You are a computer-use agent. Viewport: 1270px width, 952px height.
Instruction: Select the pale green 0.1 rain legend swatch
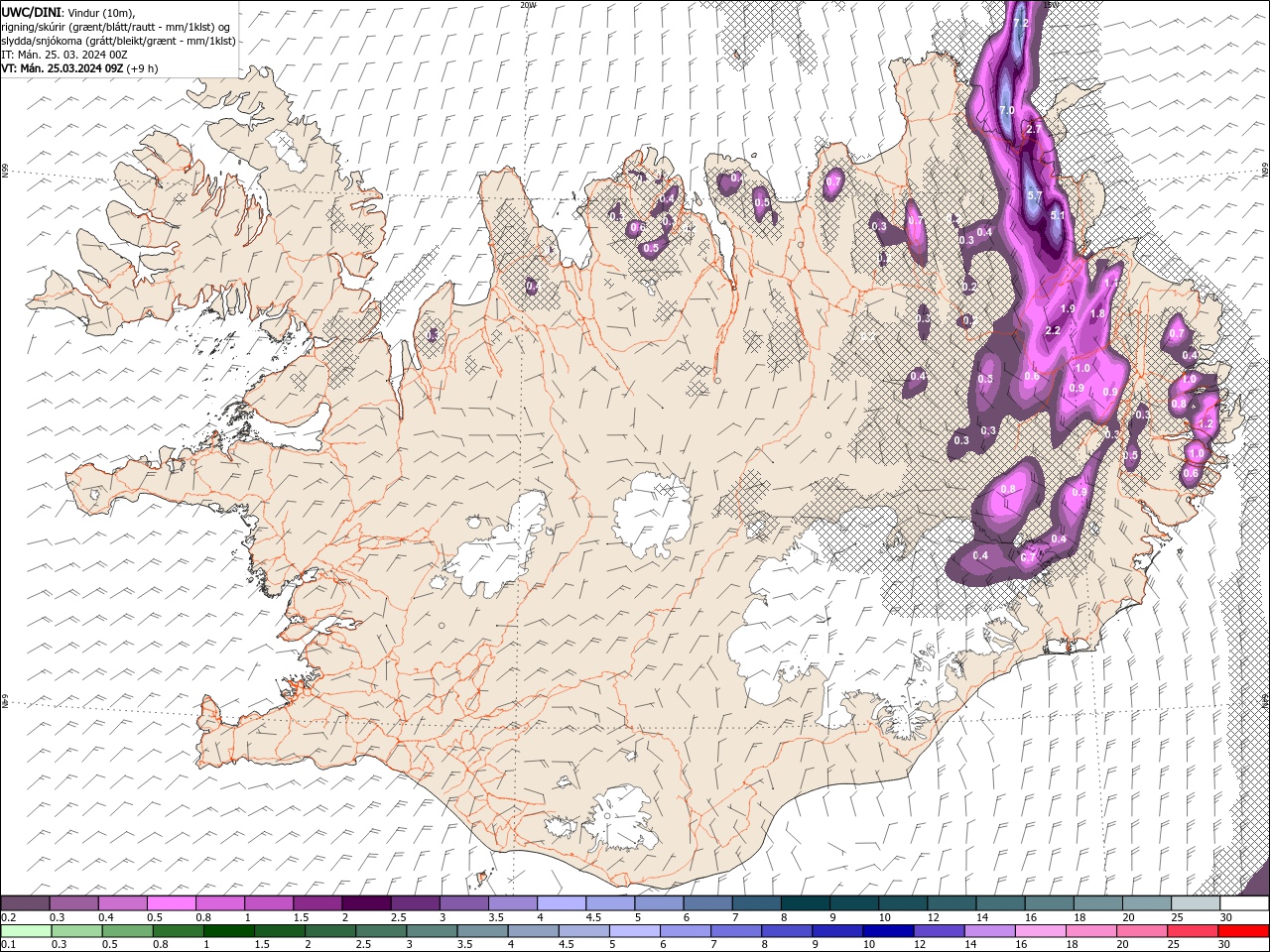click(25, 931)
